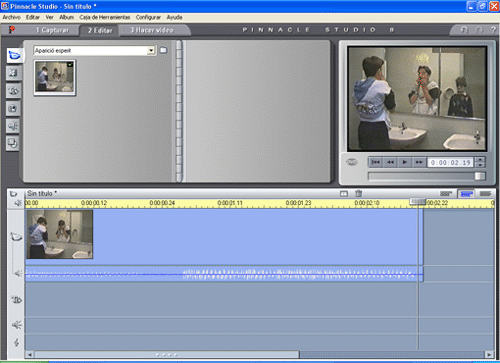The image size is (500, 363).
Task: Open the transitions album tab
Action: 13,73
